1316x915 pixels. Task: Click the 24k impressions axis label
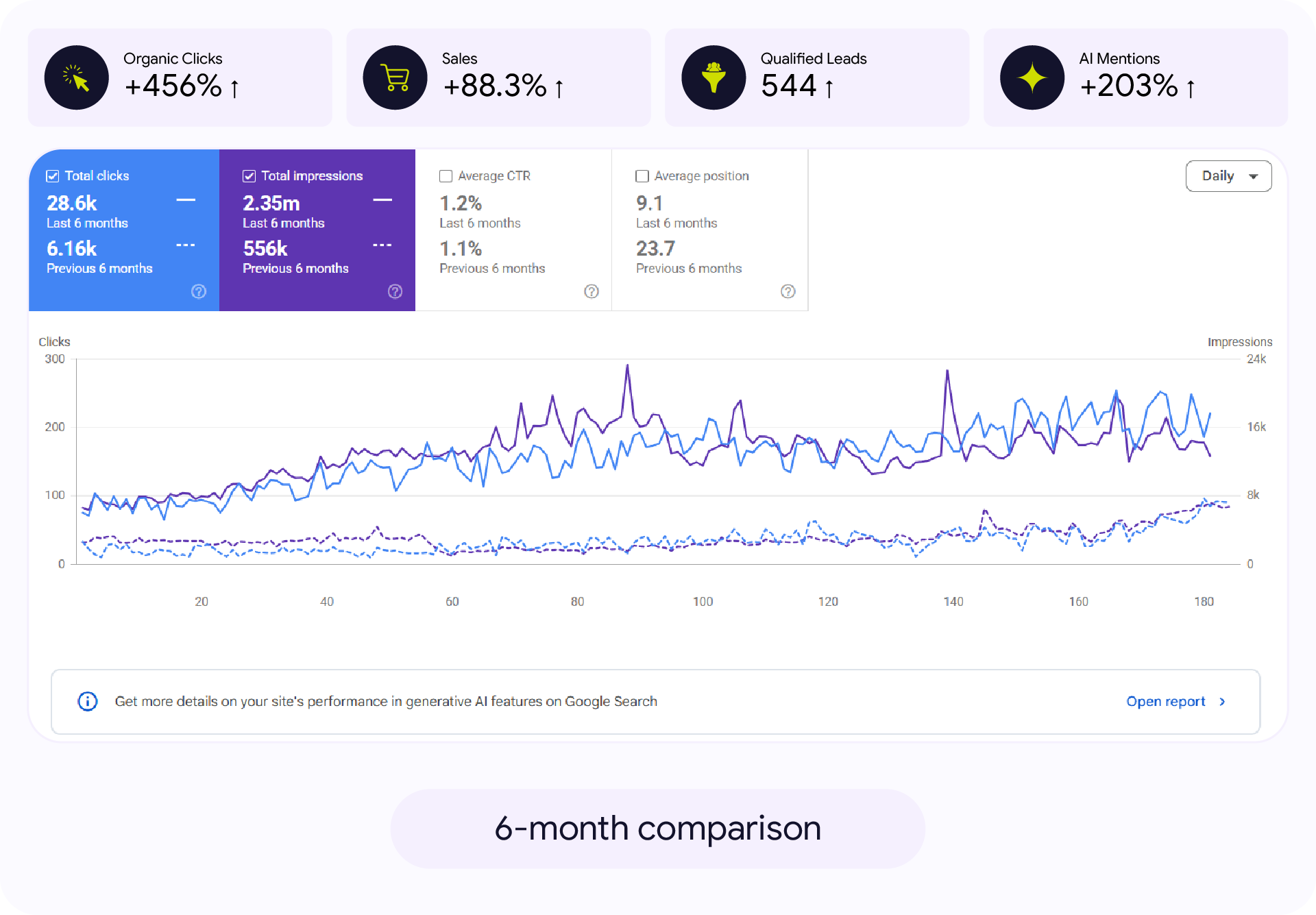(x=1256, y=359)
